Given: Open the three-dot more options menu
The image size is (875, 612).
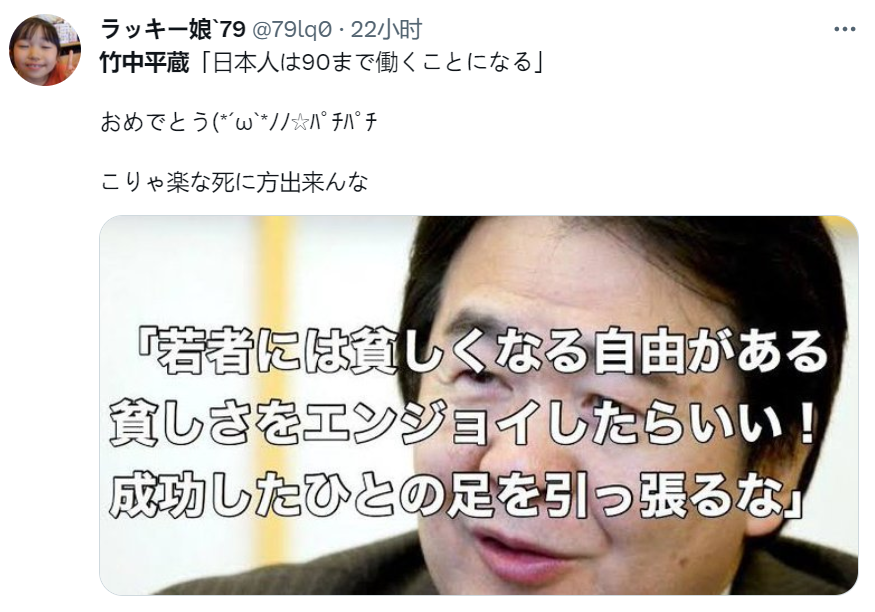Looking at the screenshot, I should point(844,30).
